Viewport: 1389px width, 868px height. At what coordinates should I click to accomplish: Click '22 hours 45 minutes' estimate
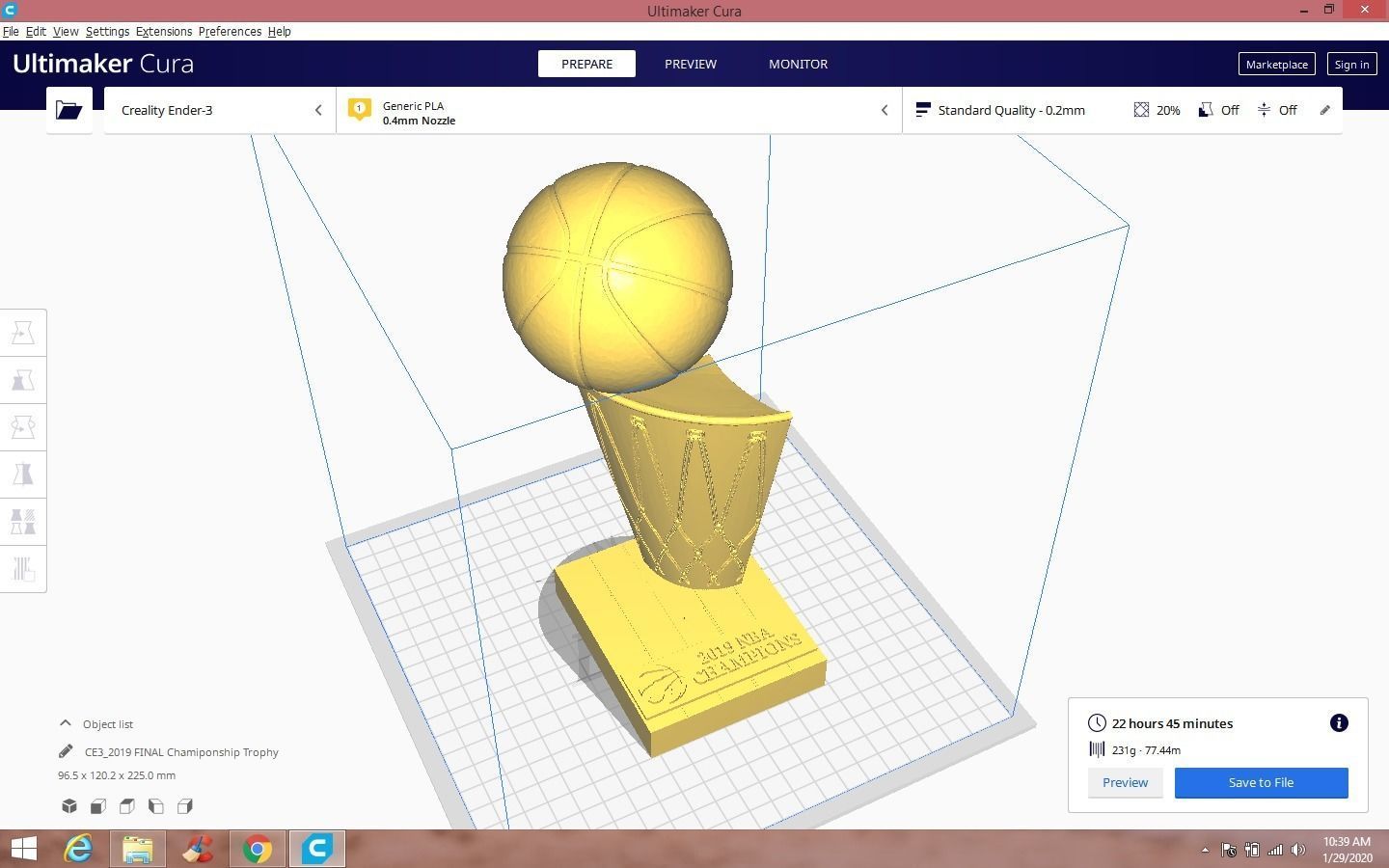pos(1172,723)
